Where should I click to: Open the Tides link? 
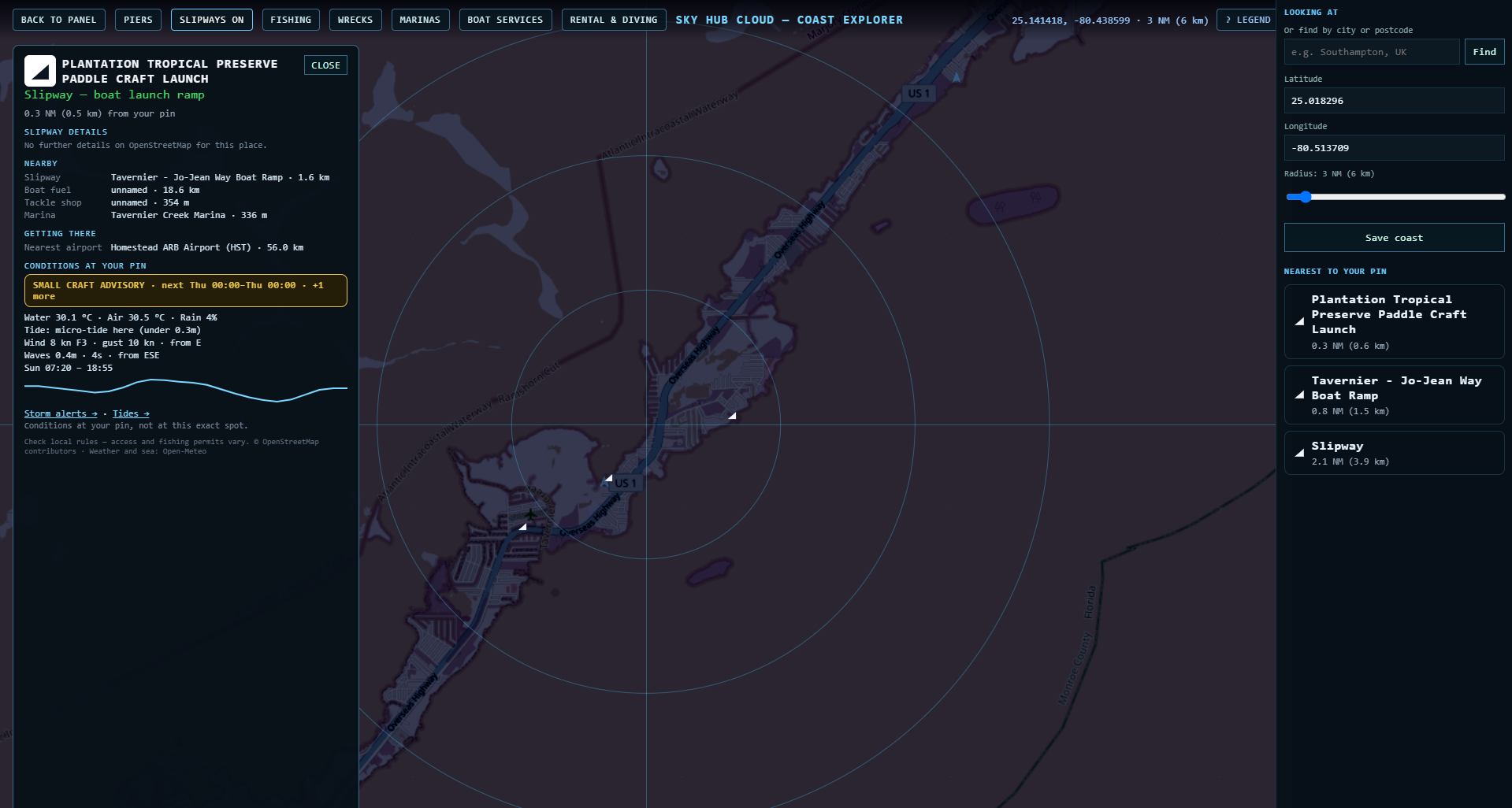click(131, 413)
